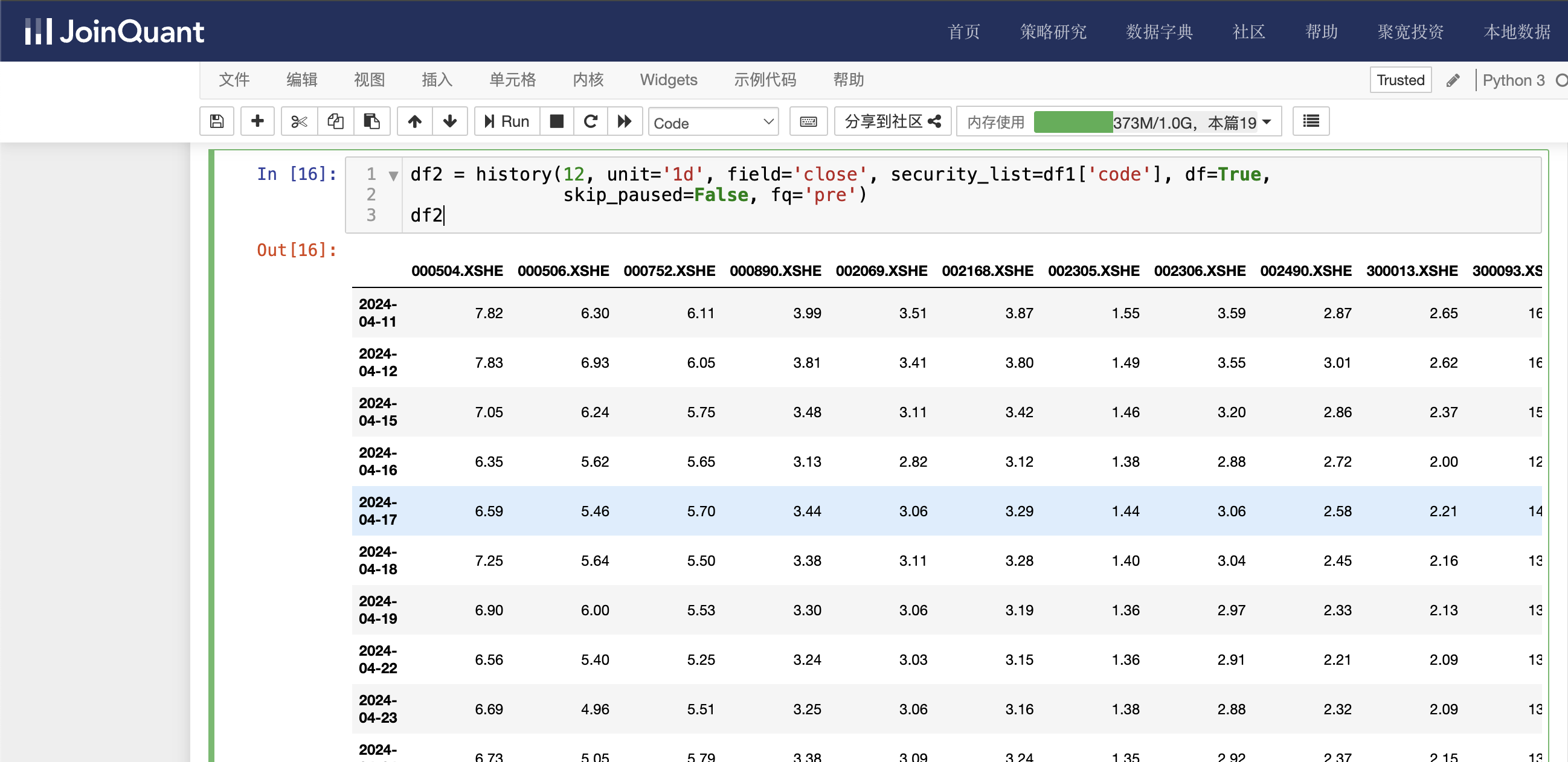The image size is (1568, 762).
Task: Click the 002168.XSHE column header
Action: click(988, 271)
